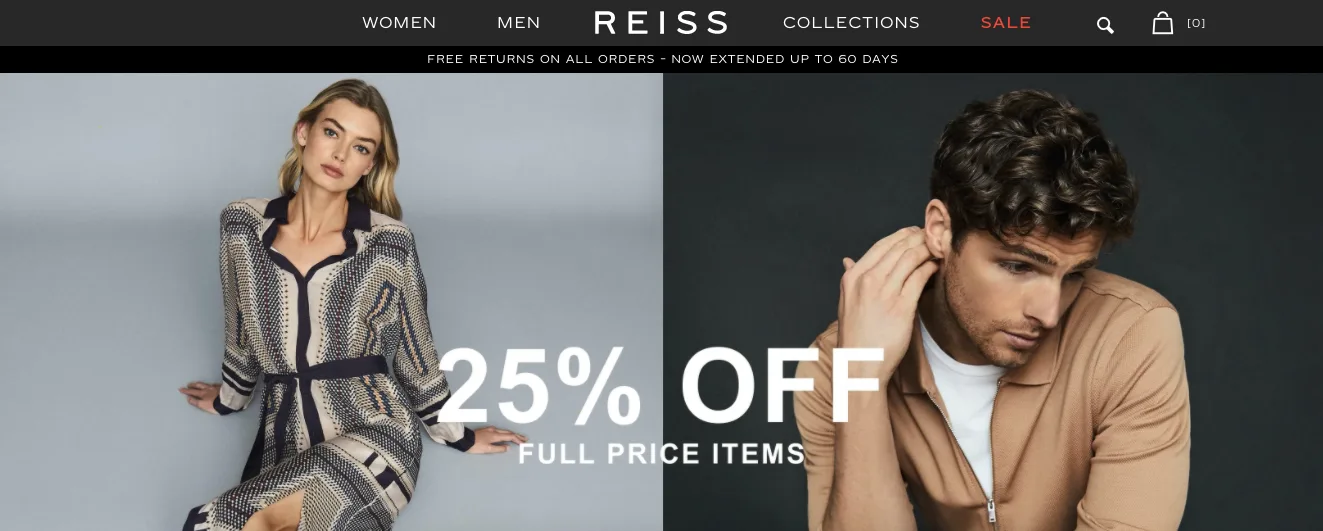The image size is (1323, 531).
Task: Open the shopping bag icon
Action: pyautogui.click(x=1162, y=23)
